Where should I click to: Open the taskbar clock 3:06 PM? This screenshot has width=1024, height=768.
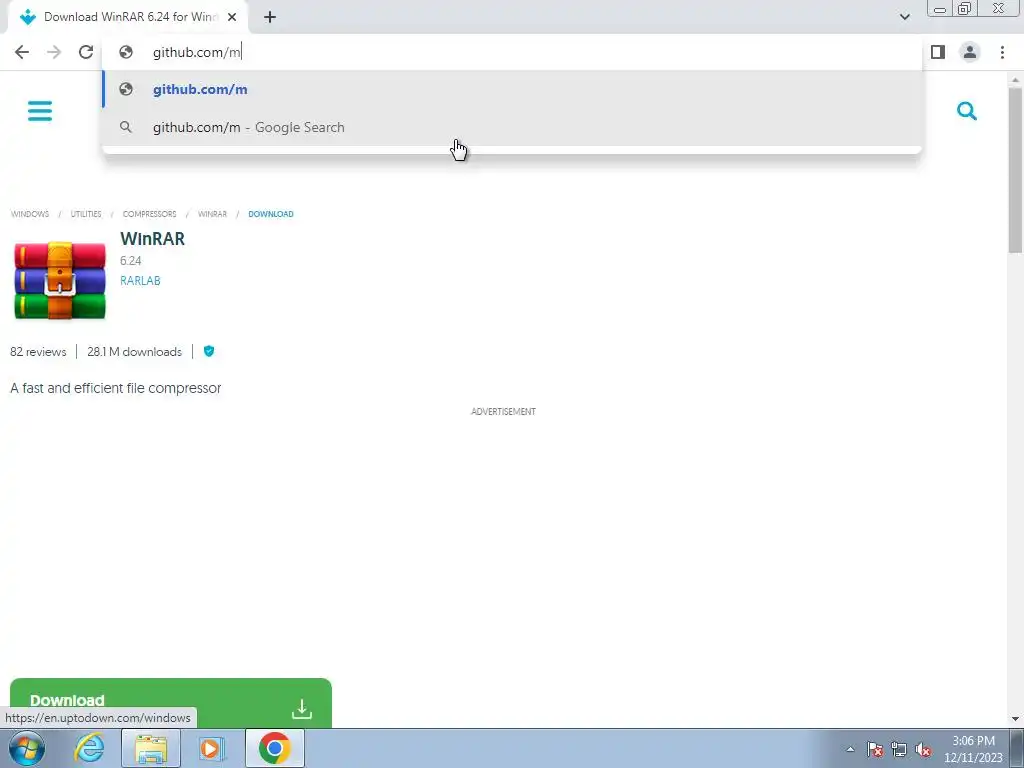coord(973,749)
